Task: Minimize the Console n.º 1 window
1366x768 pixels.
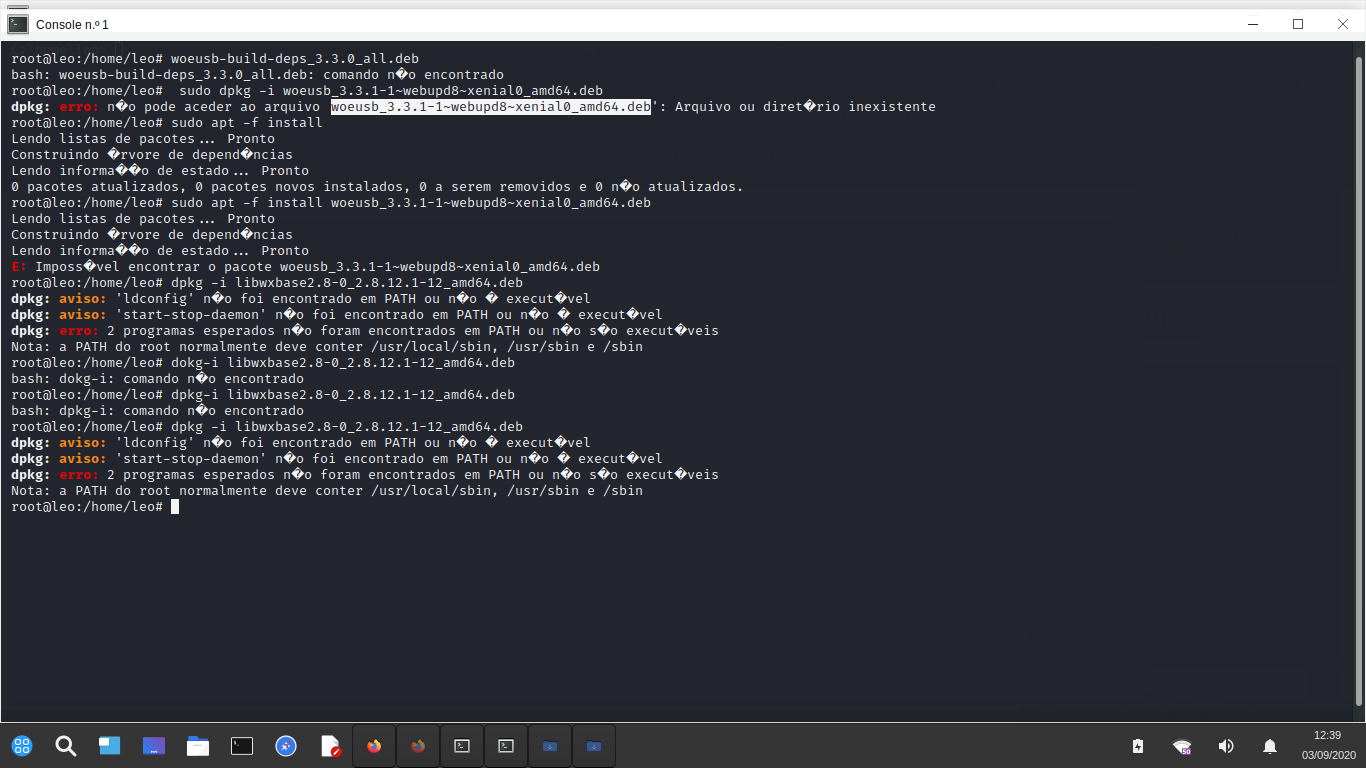Action: 1253,24
